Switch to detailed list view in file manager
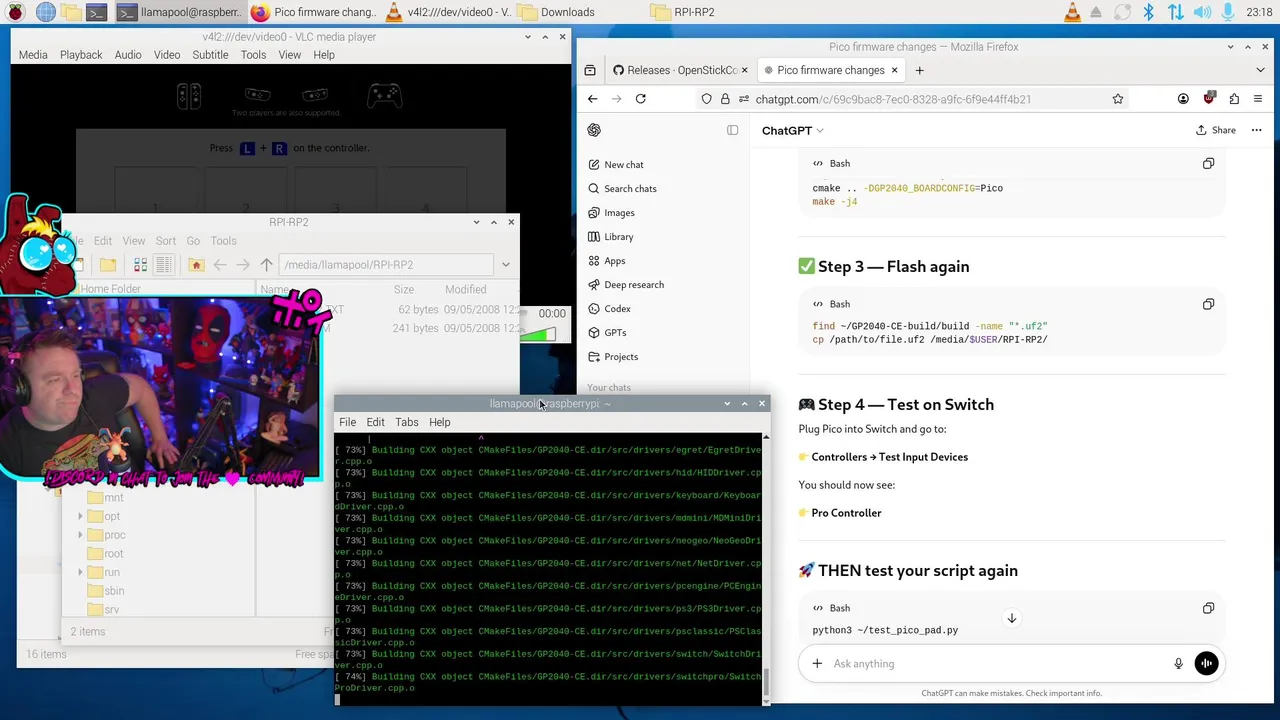 tap(163, 265)
